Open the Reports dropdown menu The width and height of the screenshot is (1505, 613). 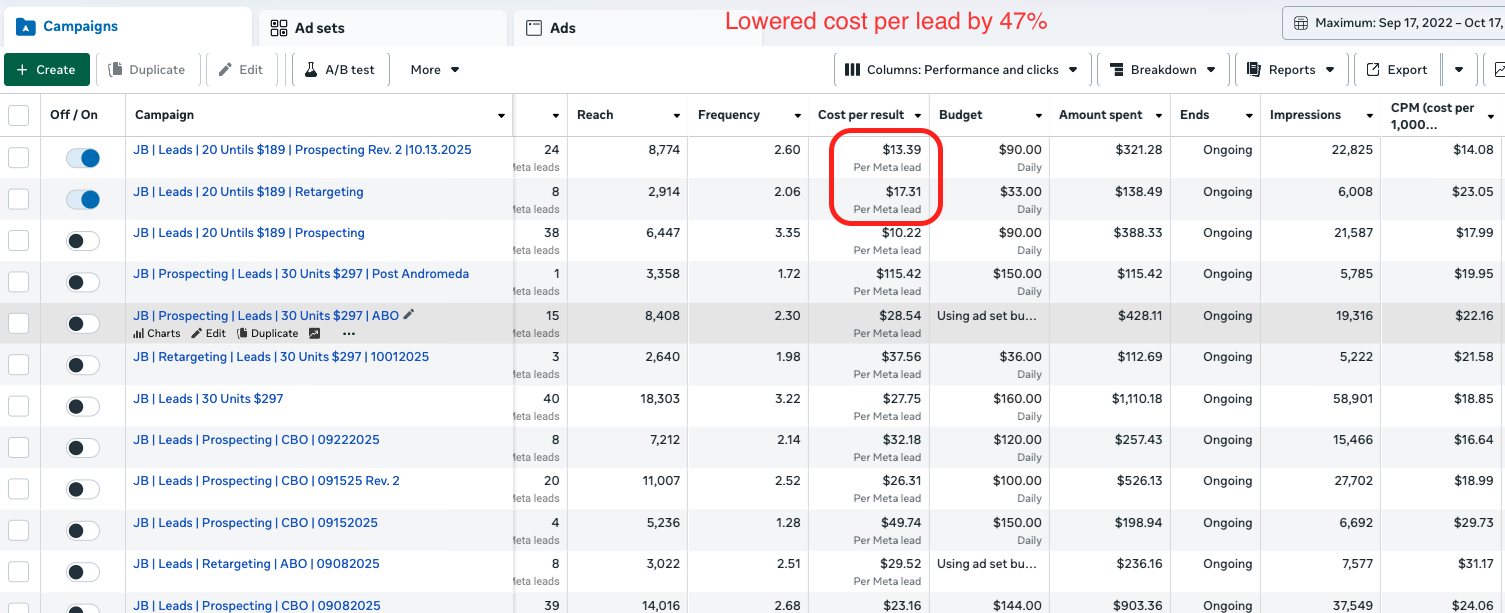coord(1291,70)
